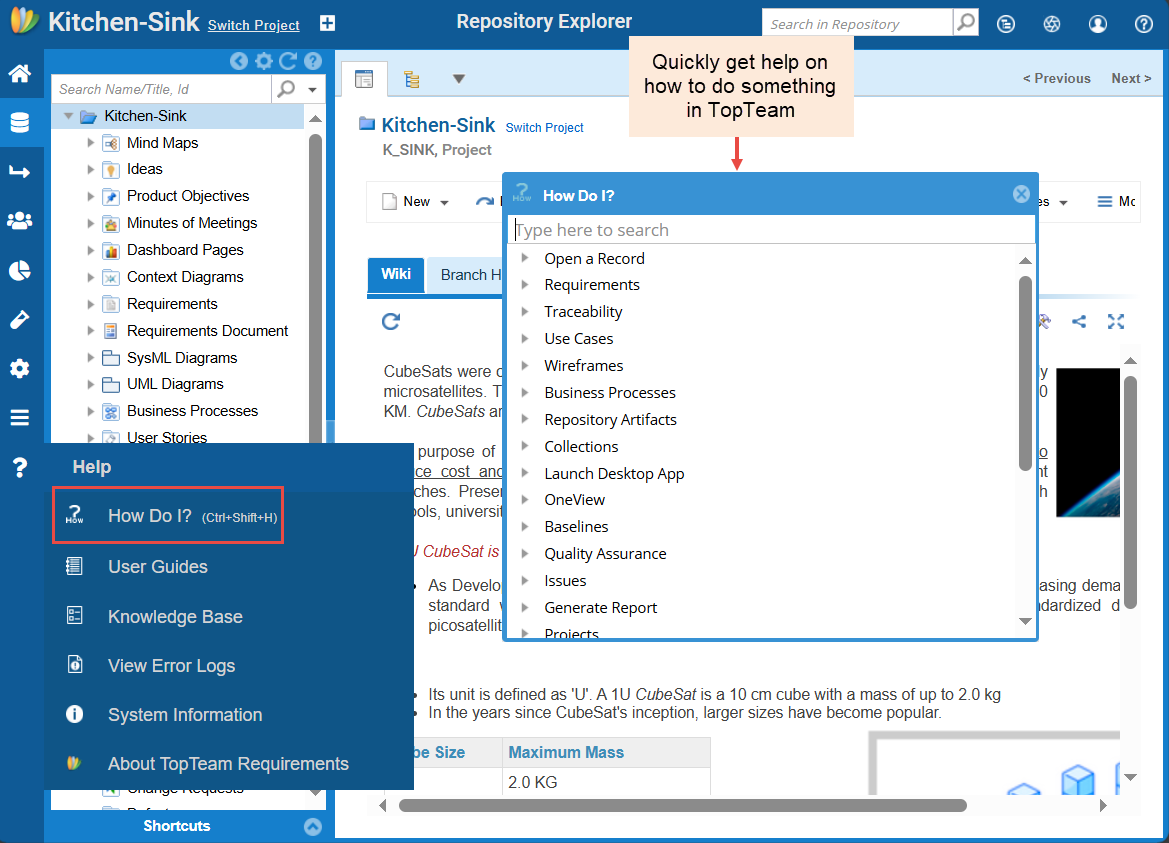Select the marker pen icon in the sidebar

(20, 320)
